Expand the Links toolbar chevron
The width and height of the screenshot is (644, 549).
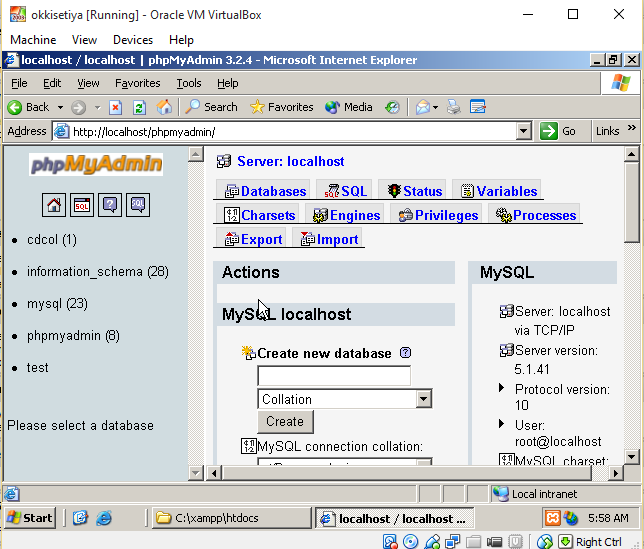(x=632, y=128)
